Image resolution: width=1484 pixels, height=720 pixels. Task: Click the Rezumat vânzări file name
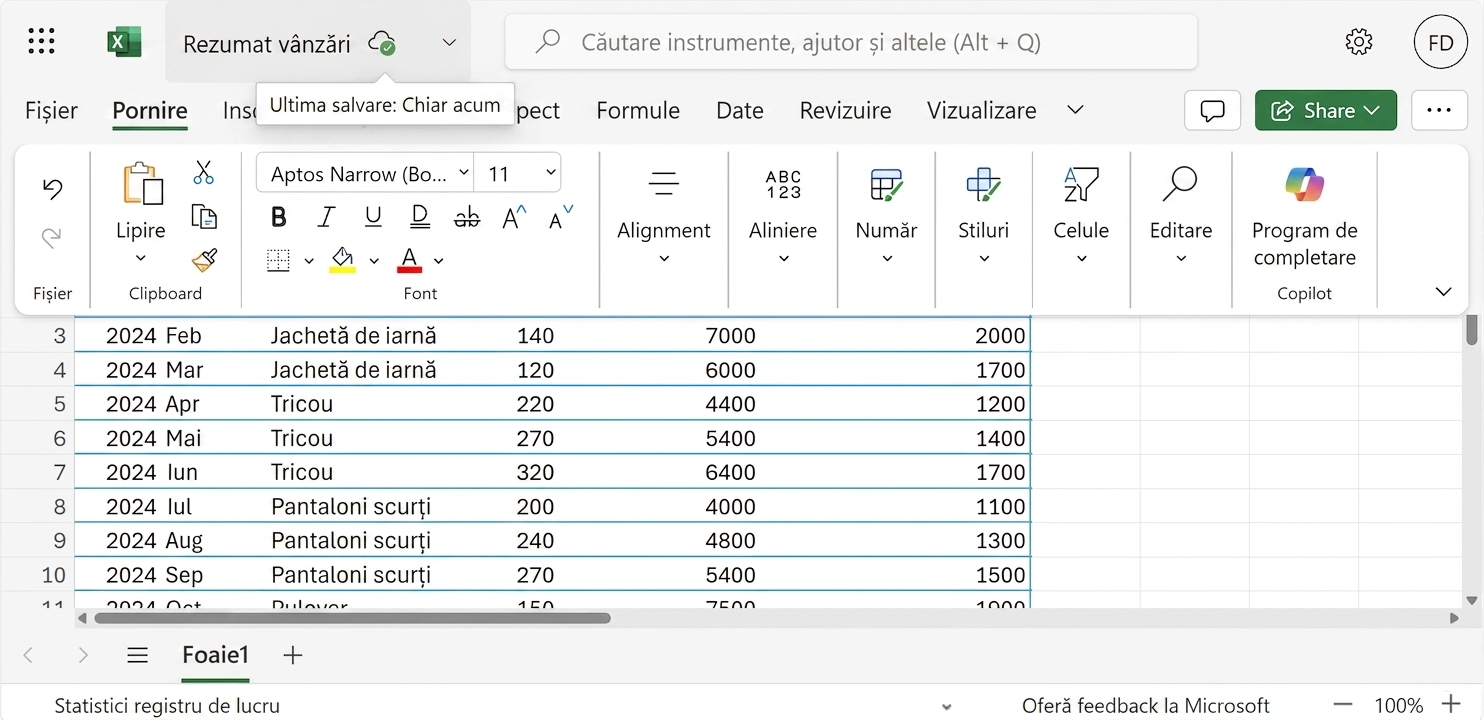(266, 43)
